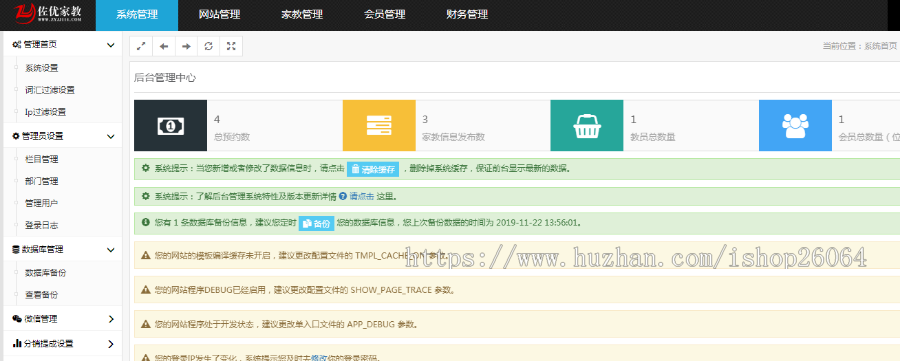Click the 清除缓存 button

pyautogui.click(x=373, y=169)
